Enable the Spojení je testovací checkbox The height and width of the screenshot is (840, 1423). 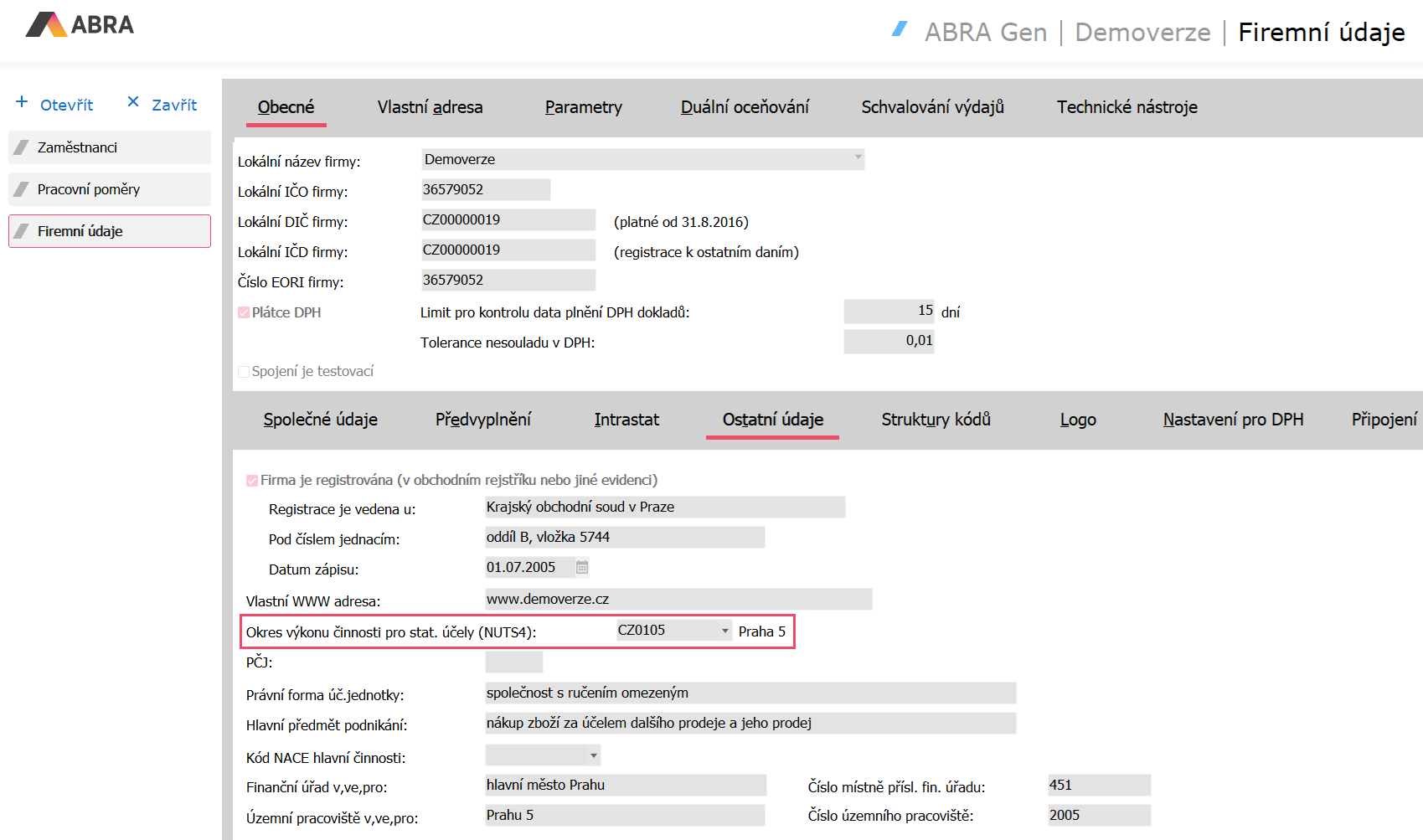point(244,372)
